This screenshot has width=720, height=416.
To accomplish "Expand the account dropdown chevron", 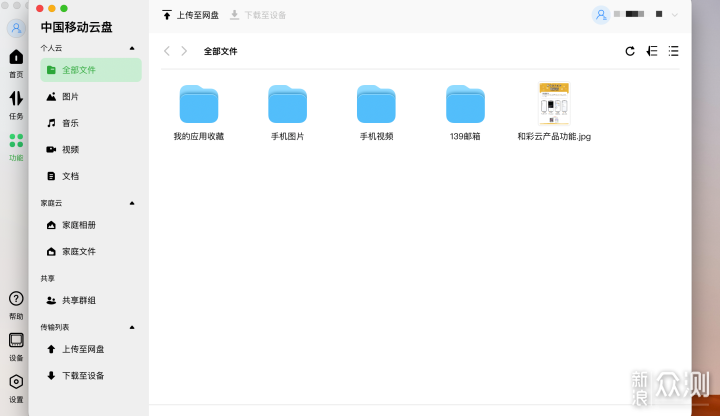I will pos(675,15).
